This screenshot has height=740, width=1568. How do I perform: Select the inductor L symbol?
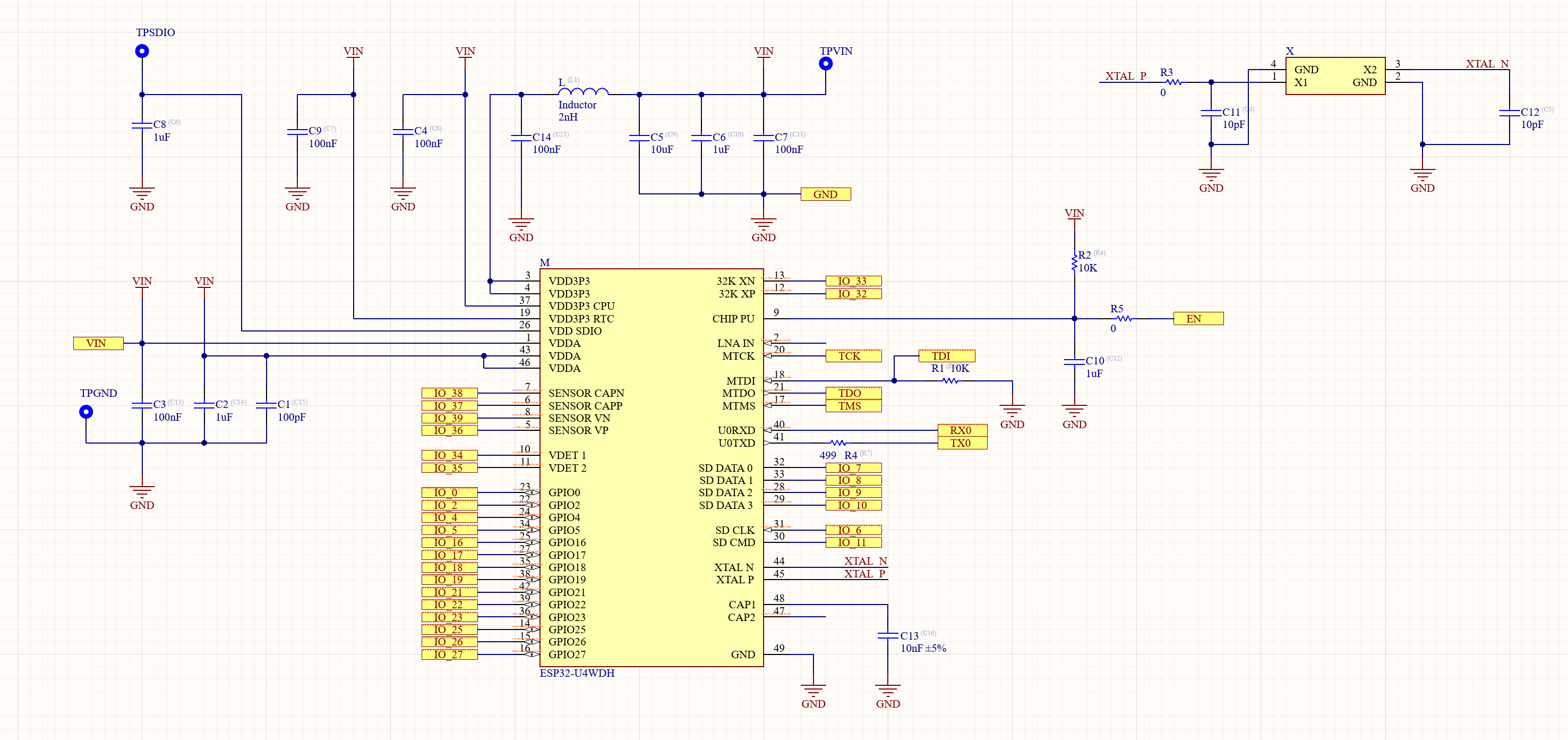583,92
